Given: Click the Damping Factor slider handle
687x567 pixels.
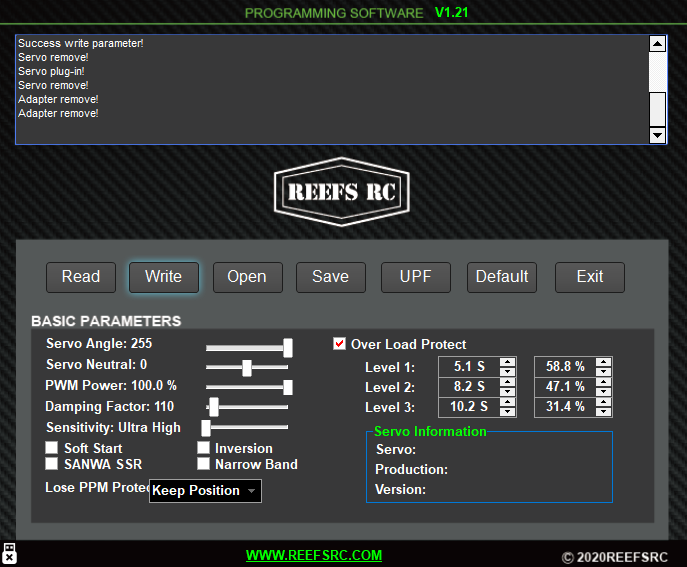Looking at the screenshot, I should 214,407.
